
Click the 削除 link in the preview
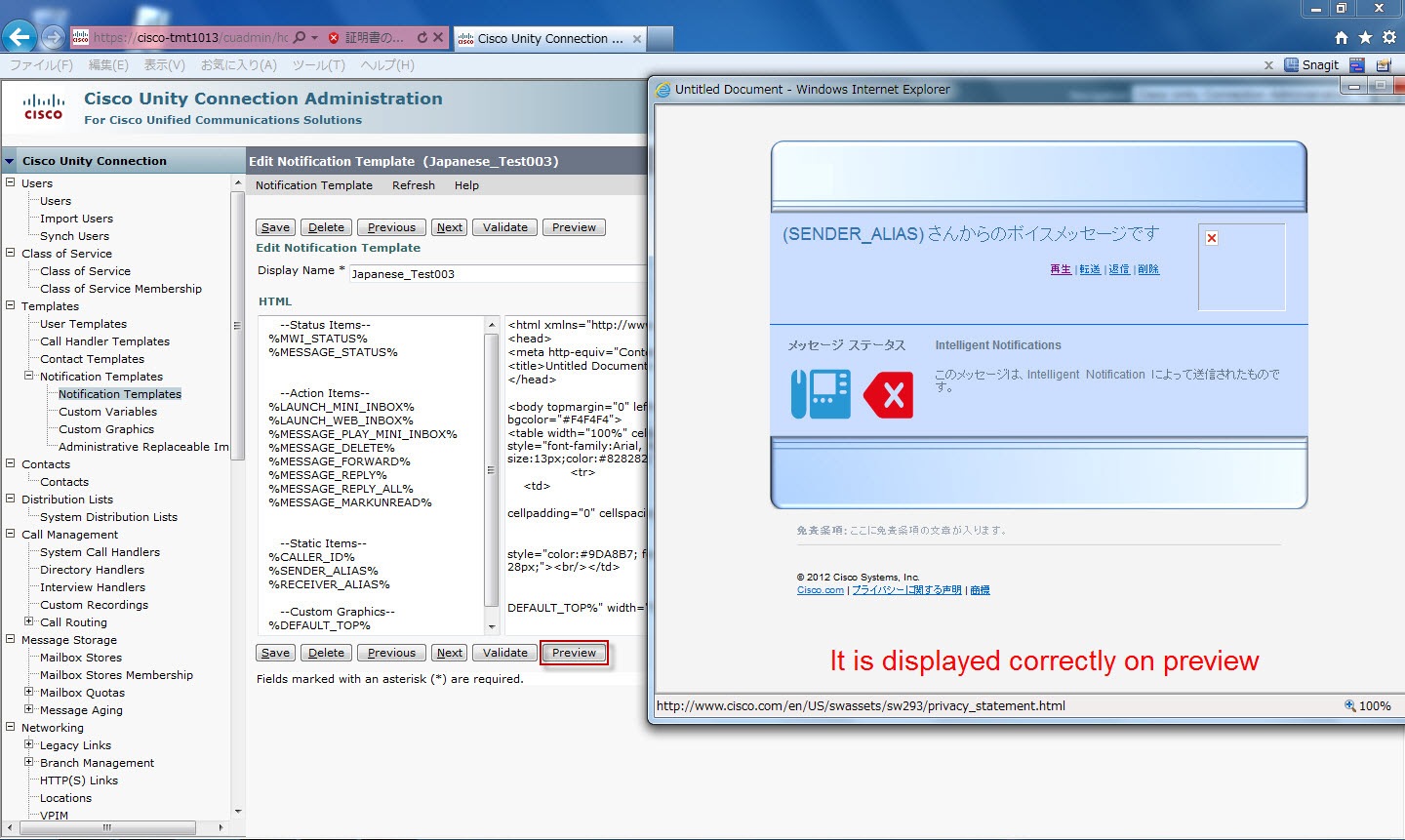[x=1148, y=269]
